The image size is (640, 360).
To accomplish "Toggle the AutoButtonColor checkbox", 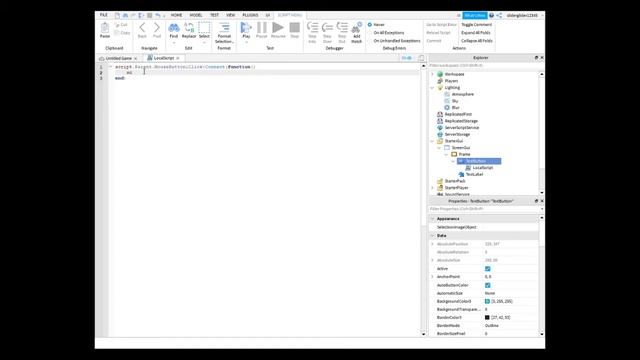I will [x=487, y=285].
